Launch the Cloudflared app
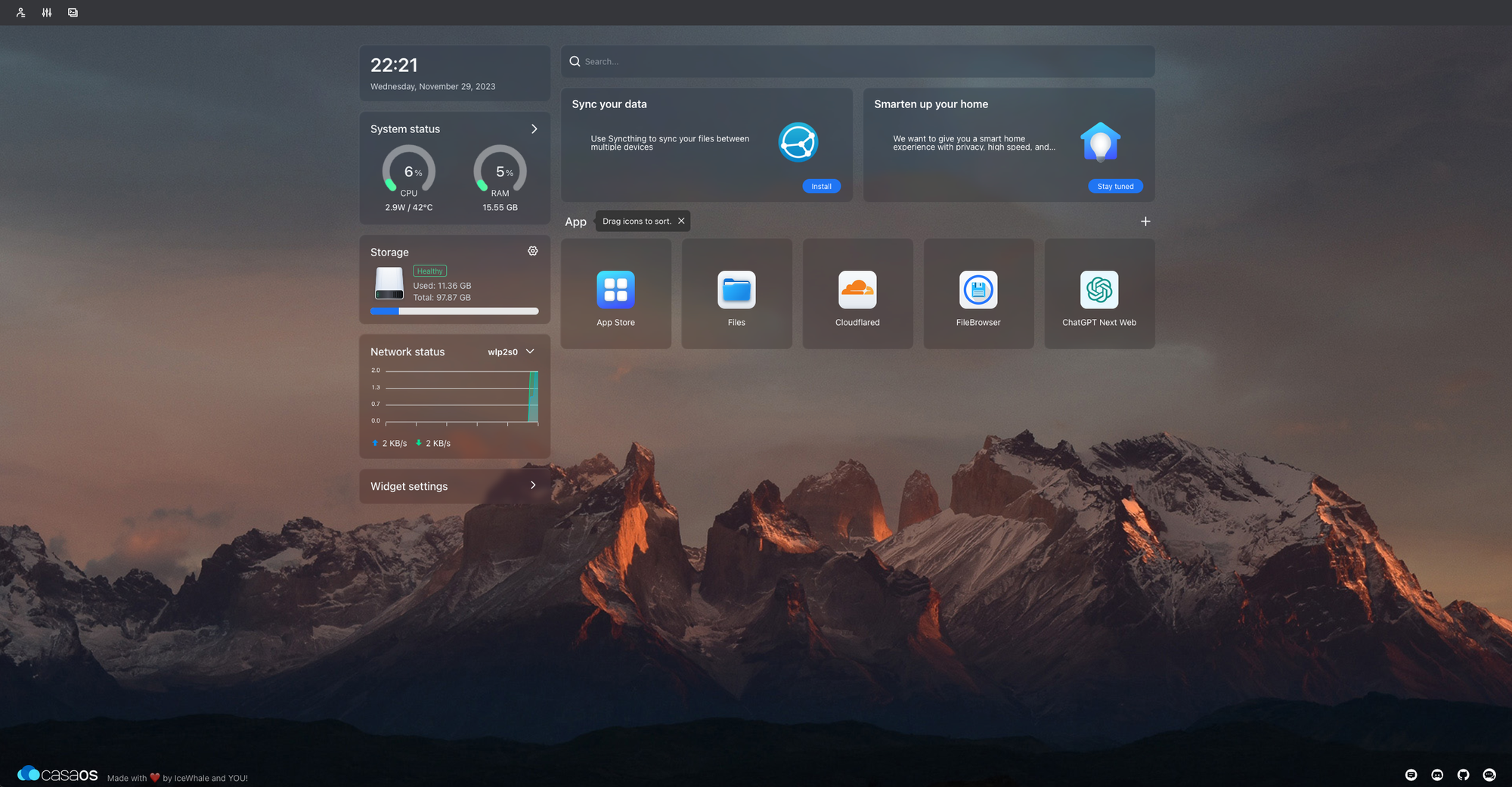Viewport: 1512px width, 787px height. (857, 294)
